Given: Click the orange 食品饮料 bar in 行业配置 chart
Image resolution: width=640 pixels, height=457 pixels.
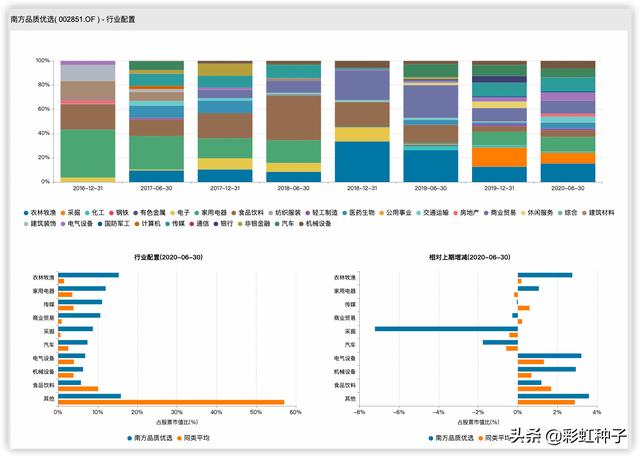Looking at the screenshot, I should point(78,389).
